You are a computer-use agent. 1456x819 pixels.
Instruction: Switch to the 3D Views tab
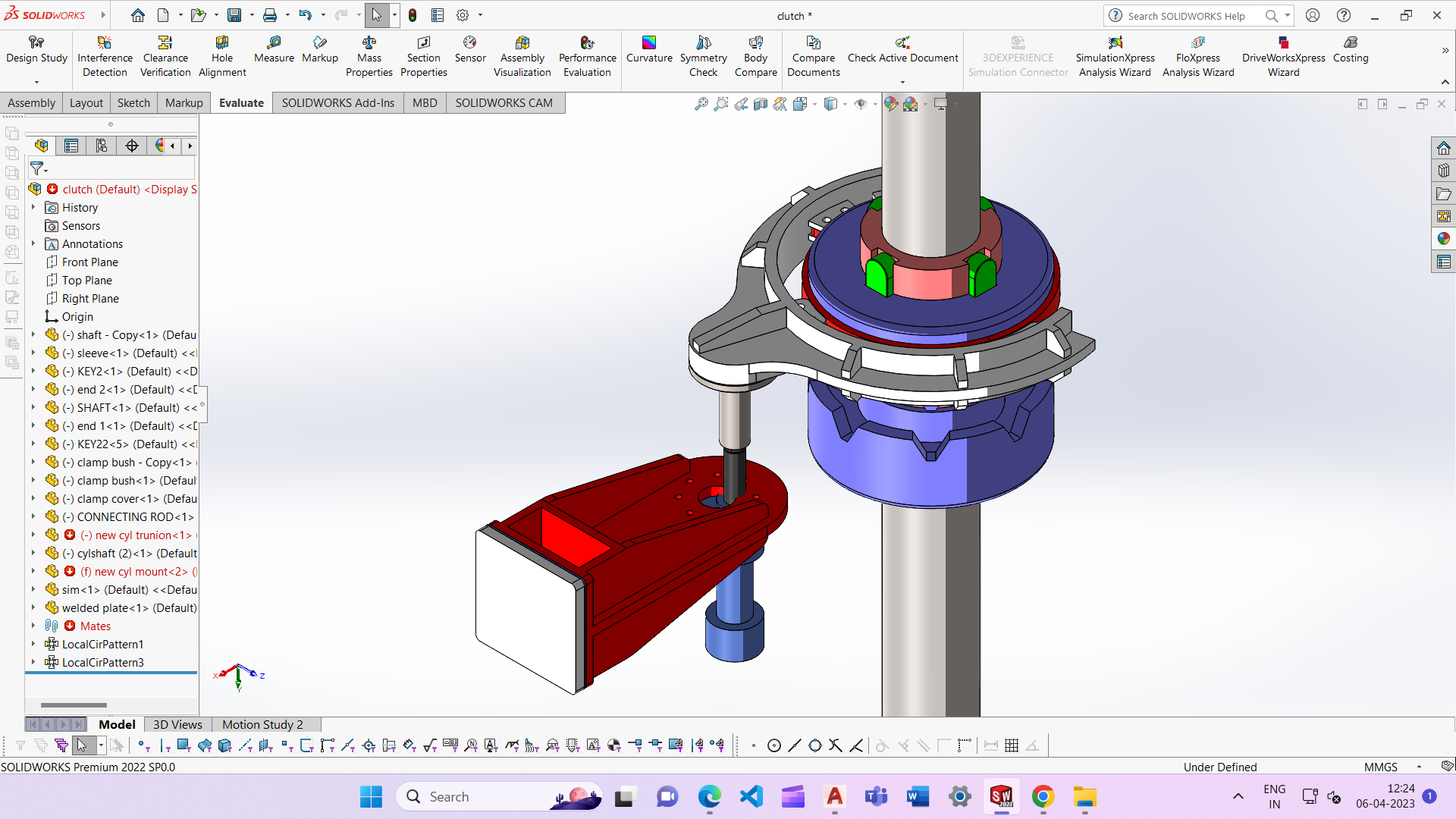(177, 724)
